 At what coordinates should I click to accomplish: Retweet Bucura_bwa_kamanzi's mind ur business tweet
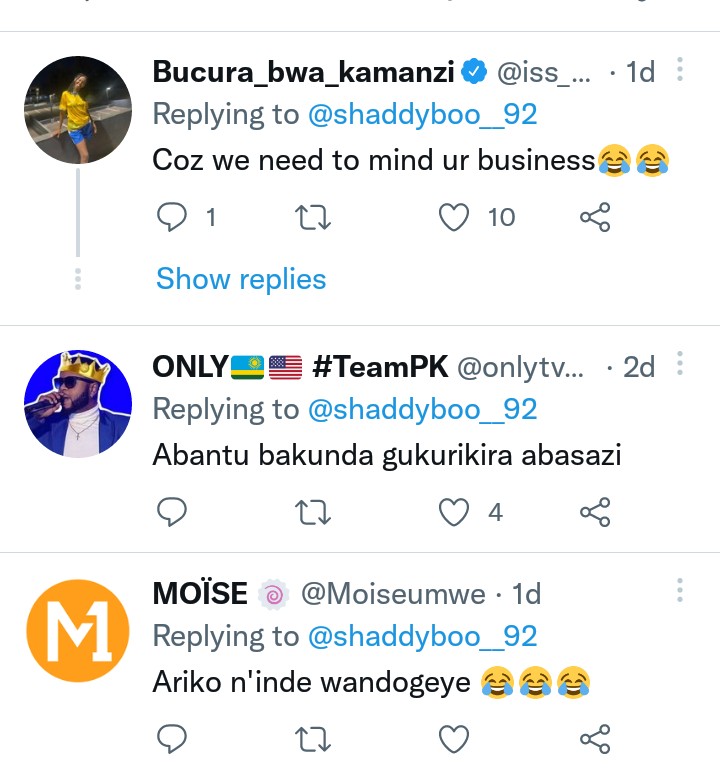pyautogui.click(x=314, y=217)
